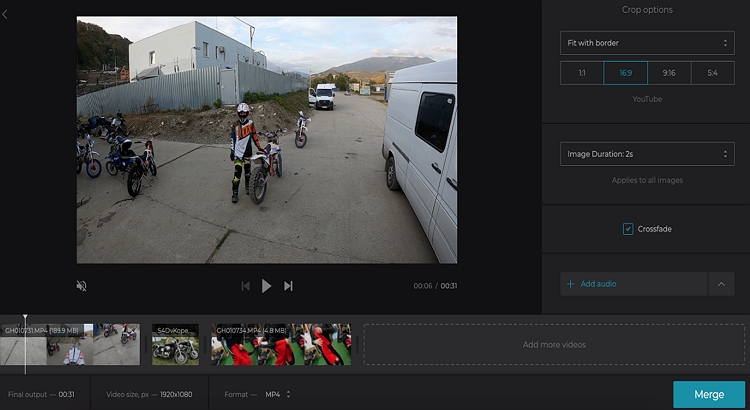Screen dimensions: 750x410
Task: Click the YouTube preset label
Action: (x=647, y=99)
